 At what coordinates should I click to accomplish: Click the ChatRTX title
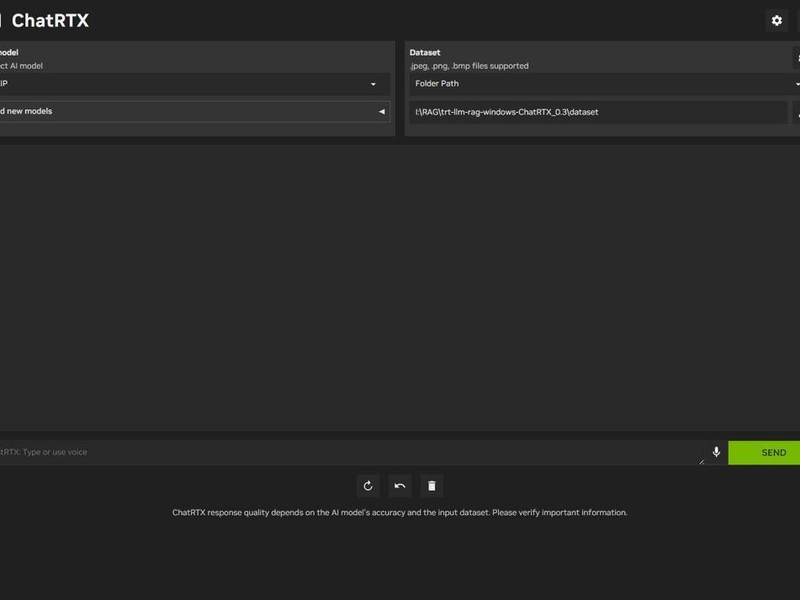point(50,20)
